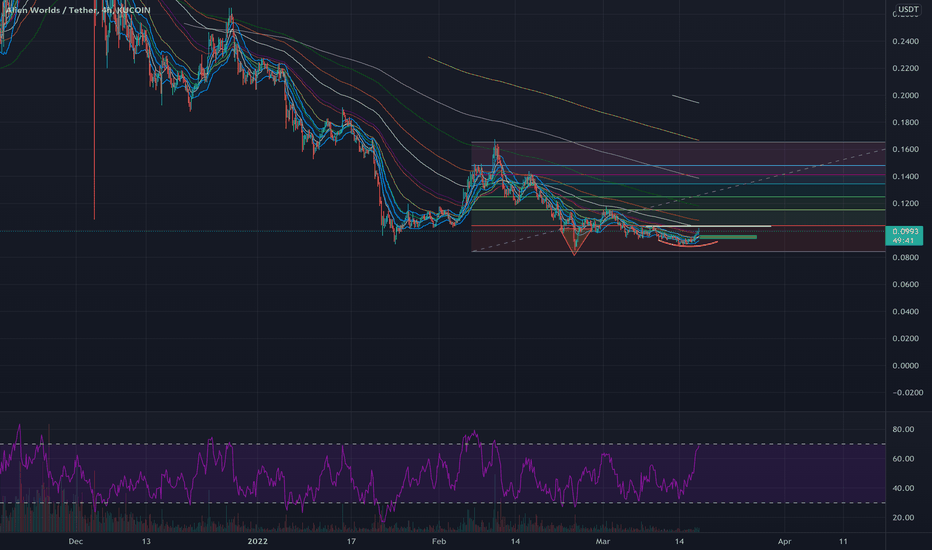The width and height of the screenshot is (932, 550).
Task: Click the Dec date label on time axis
Action: coord(75,541)
